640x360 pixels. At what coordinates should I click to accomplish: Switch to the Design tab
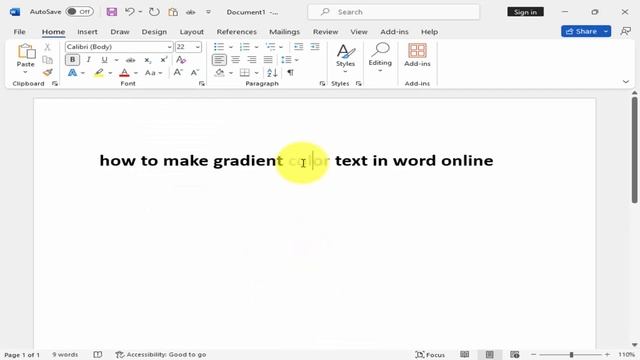(154, 31)
